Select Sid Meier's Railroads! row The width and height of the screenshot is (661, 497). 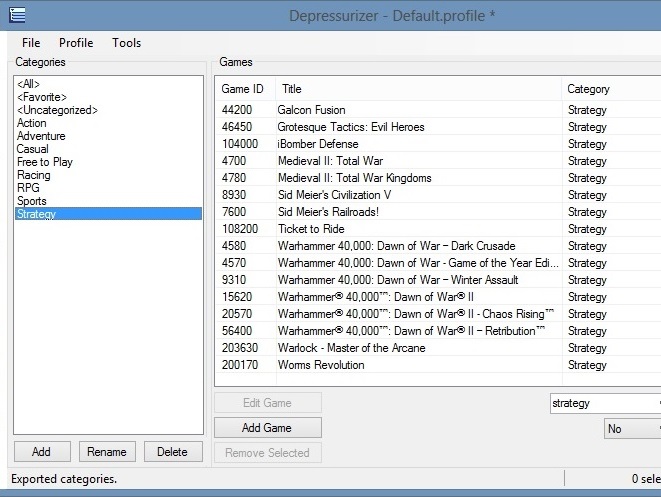[438, 212]
